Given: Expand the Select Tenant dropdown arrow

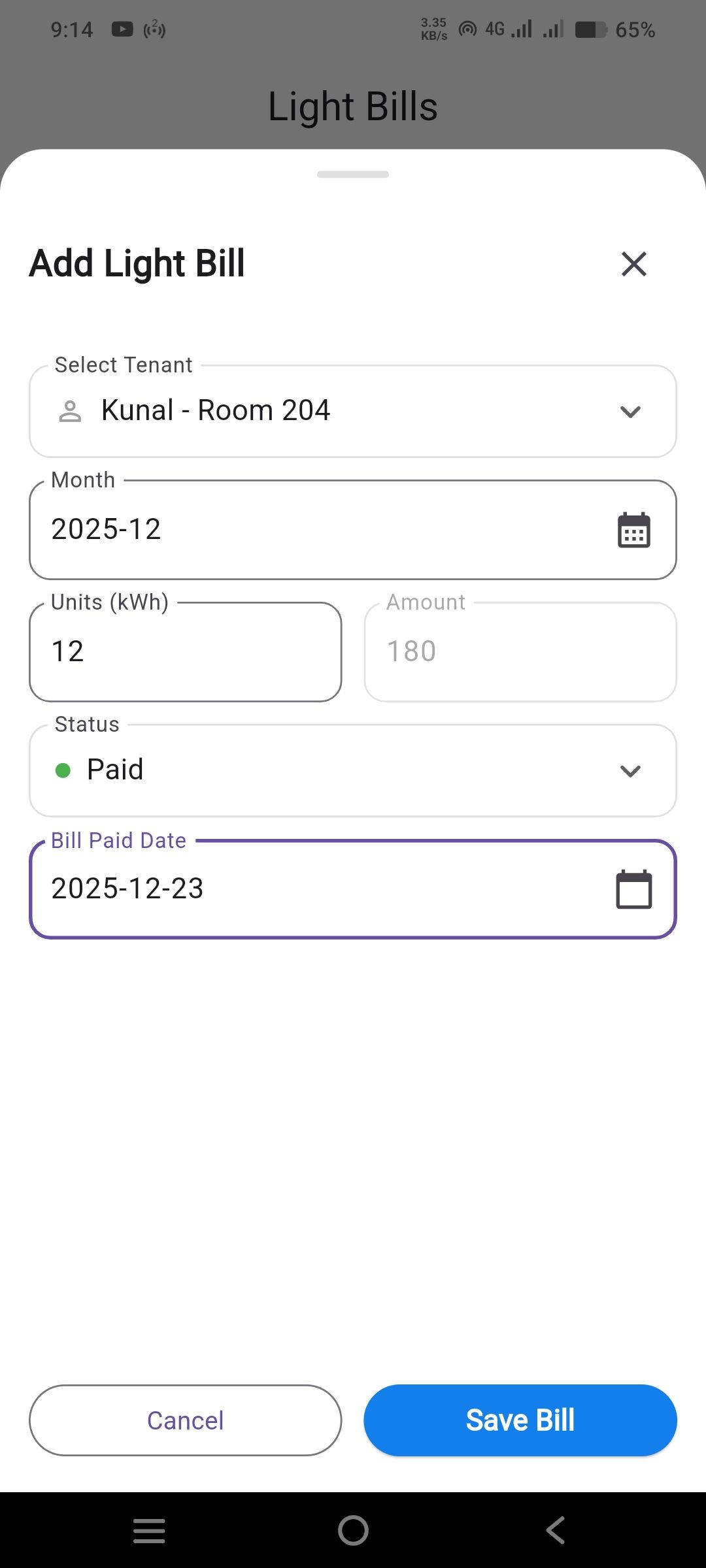Looking at the screenshot, I should (x=630, y=412).
